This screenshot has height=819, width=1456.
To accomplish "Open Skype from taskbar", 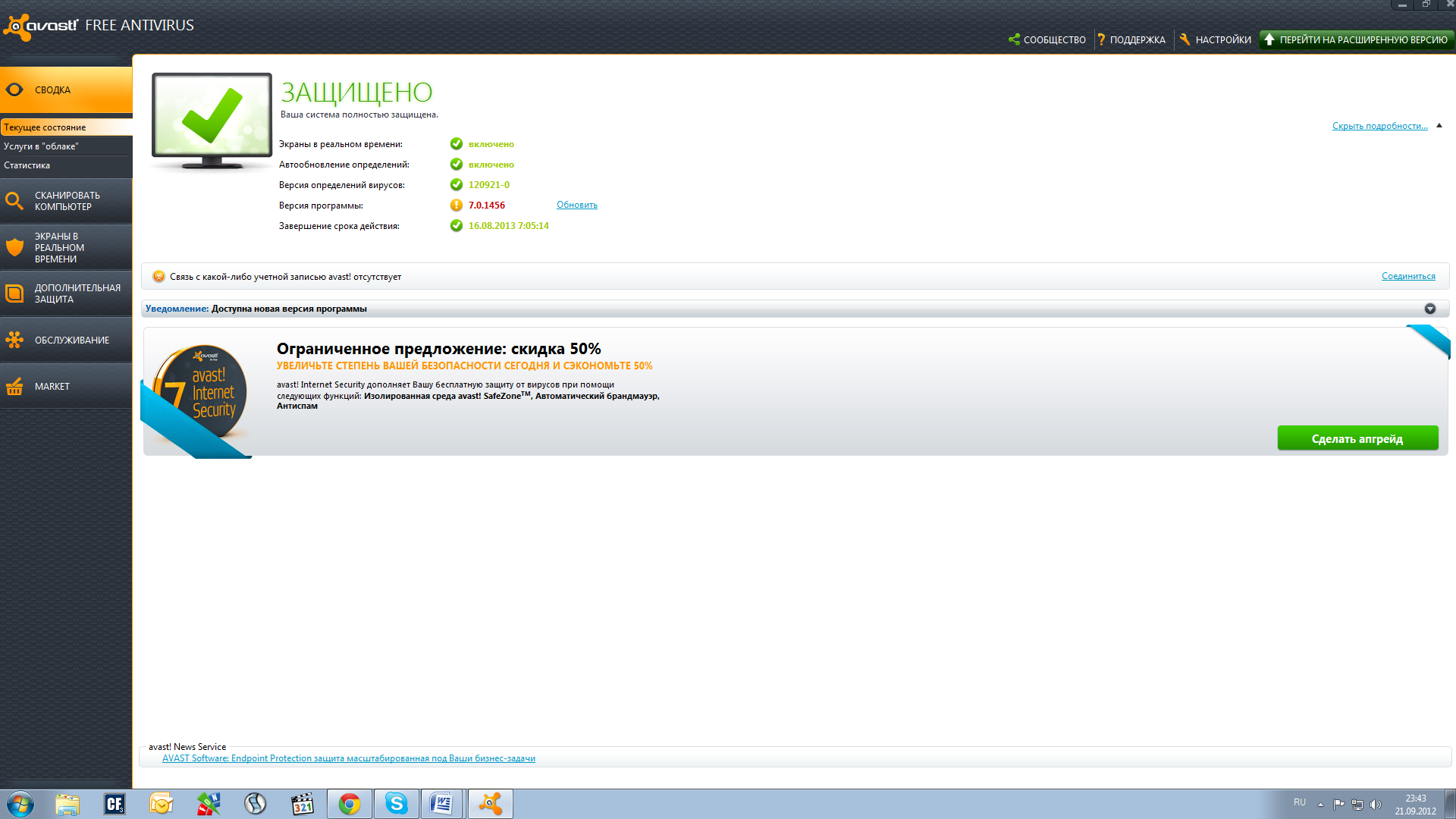I will (397, 804).
